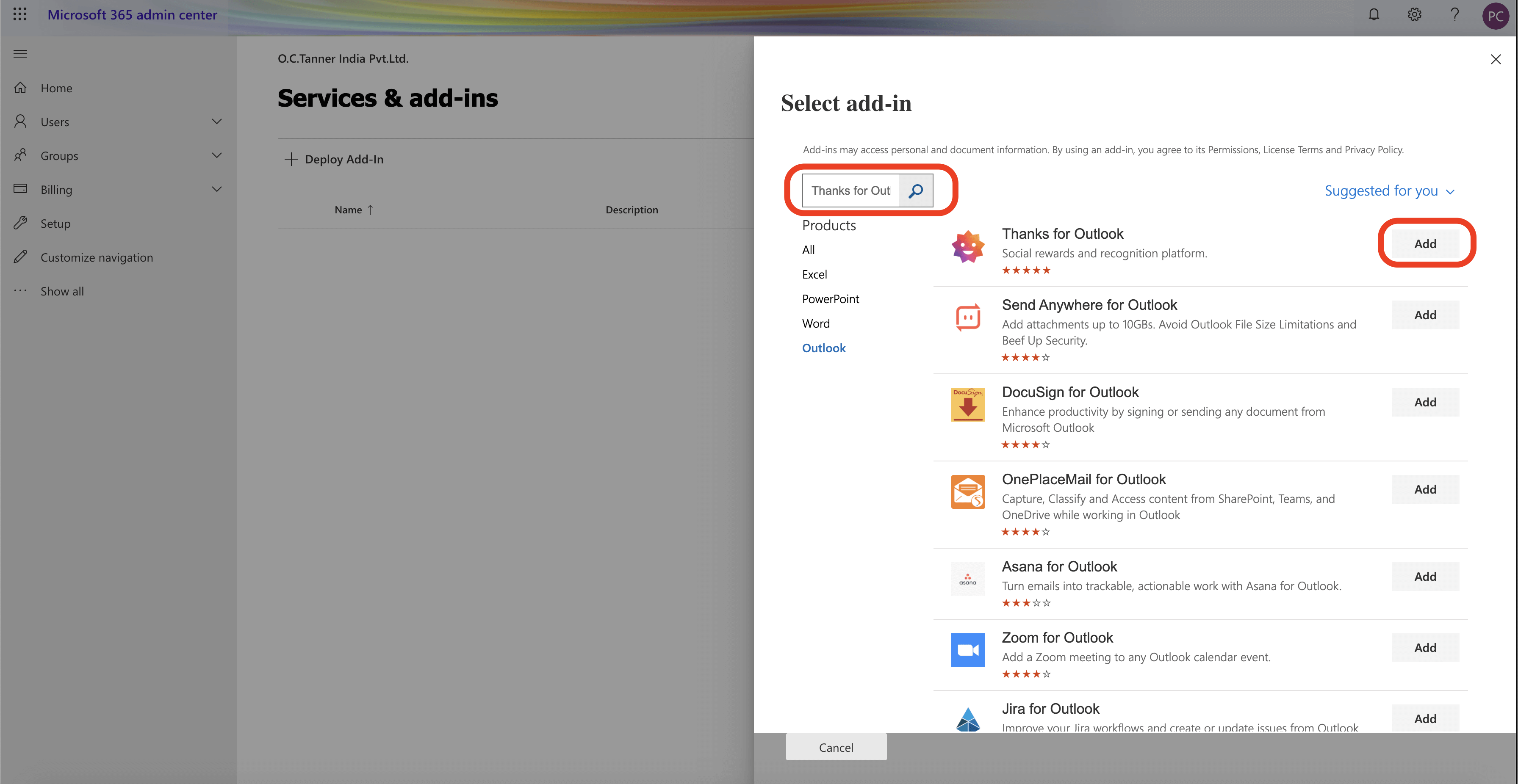Expand the Groups navigation section
The height and width of the screenshot is (784, 1518).
[x=216, y=155]
